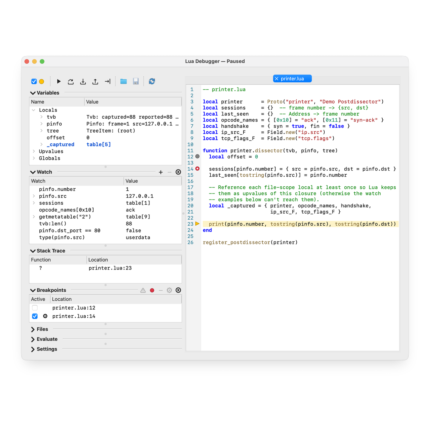430x430 pixels.
Task: Select the offset variable row
Action: coord(106,138)
